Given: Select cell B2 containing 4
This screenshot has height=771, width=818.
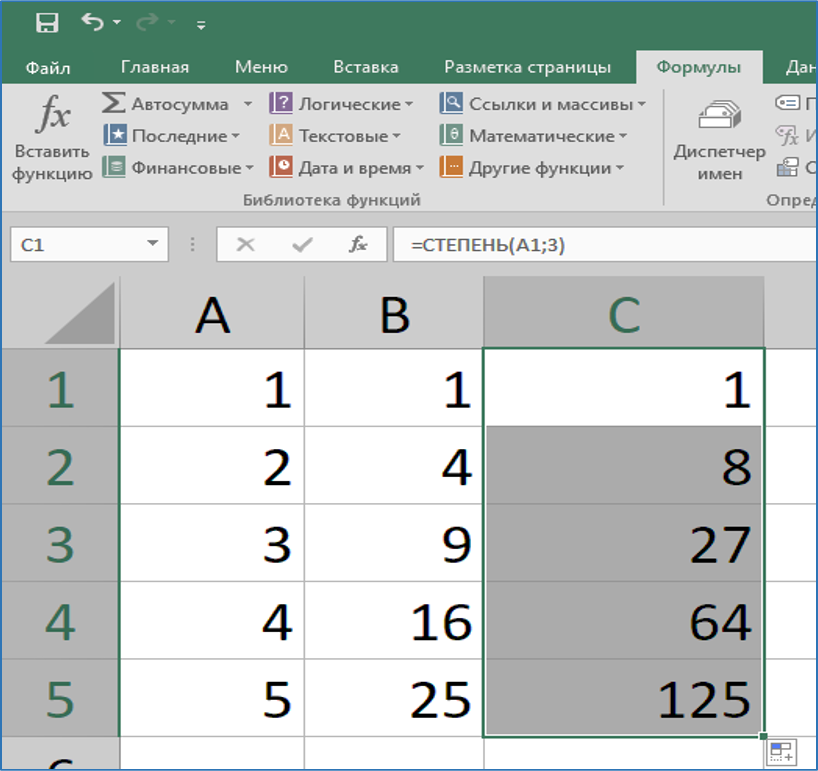Looking at the screenshot, I should point(394,465).
